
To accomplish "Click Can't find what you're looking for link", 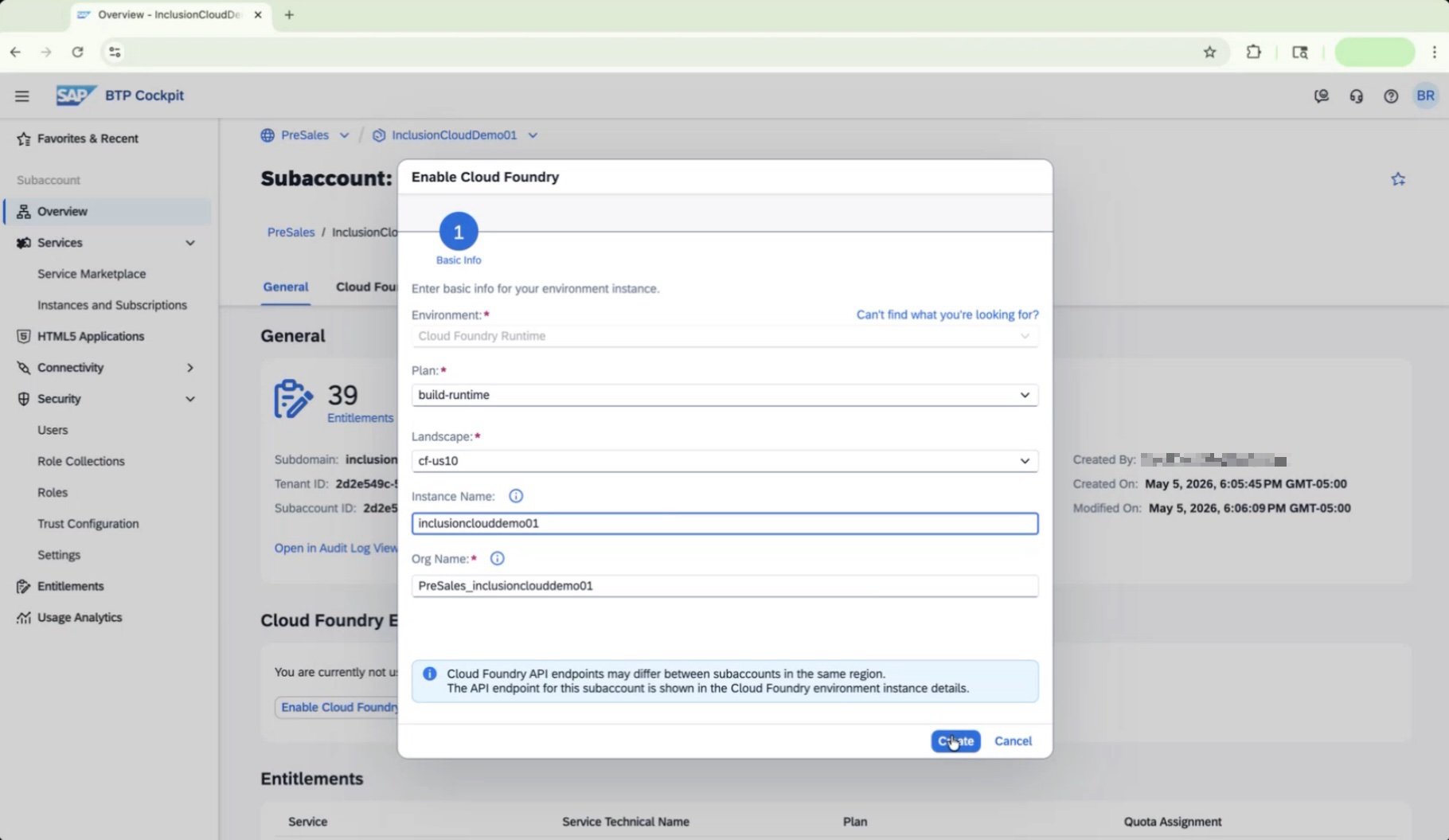I will [947, 315].
